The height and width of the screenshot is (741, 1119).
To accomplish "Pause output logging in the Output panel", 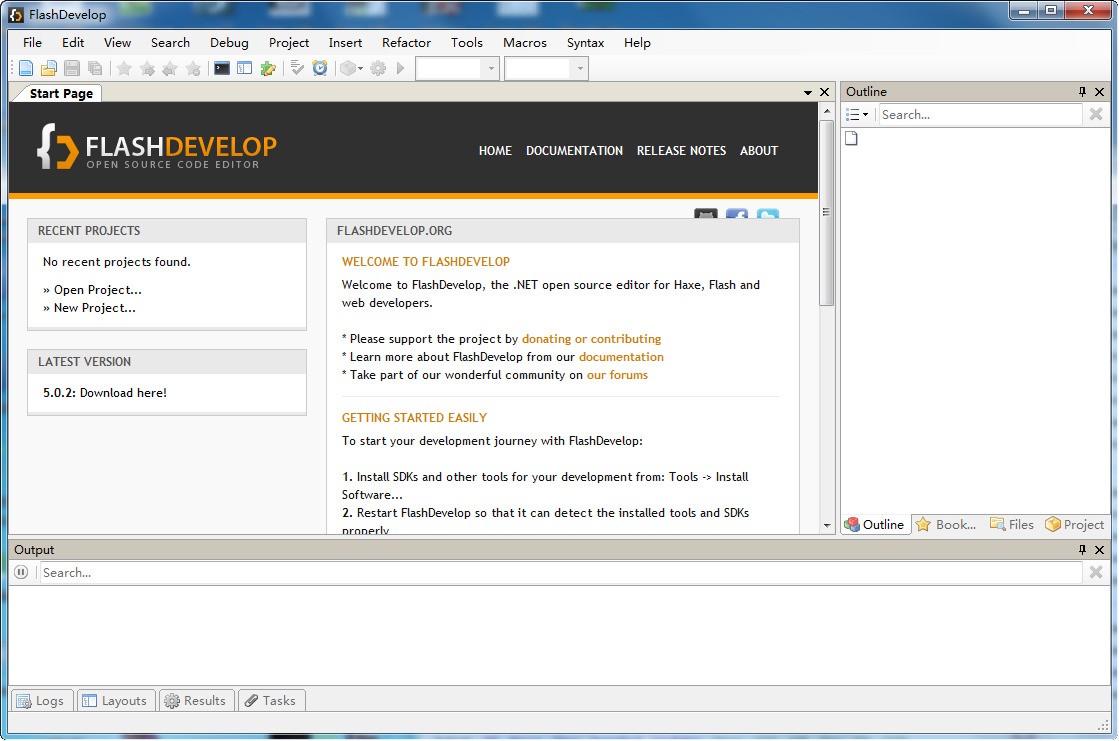I will [20, 572].
